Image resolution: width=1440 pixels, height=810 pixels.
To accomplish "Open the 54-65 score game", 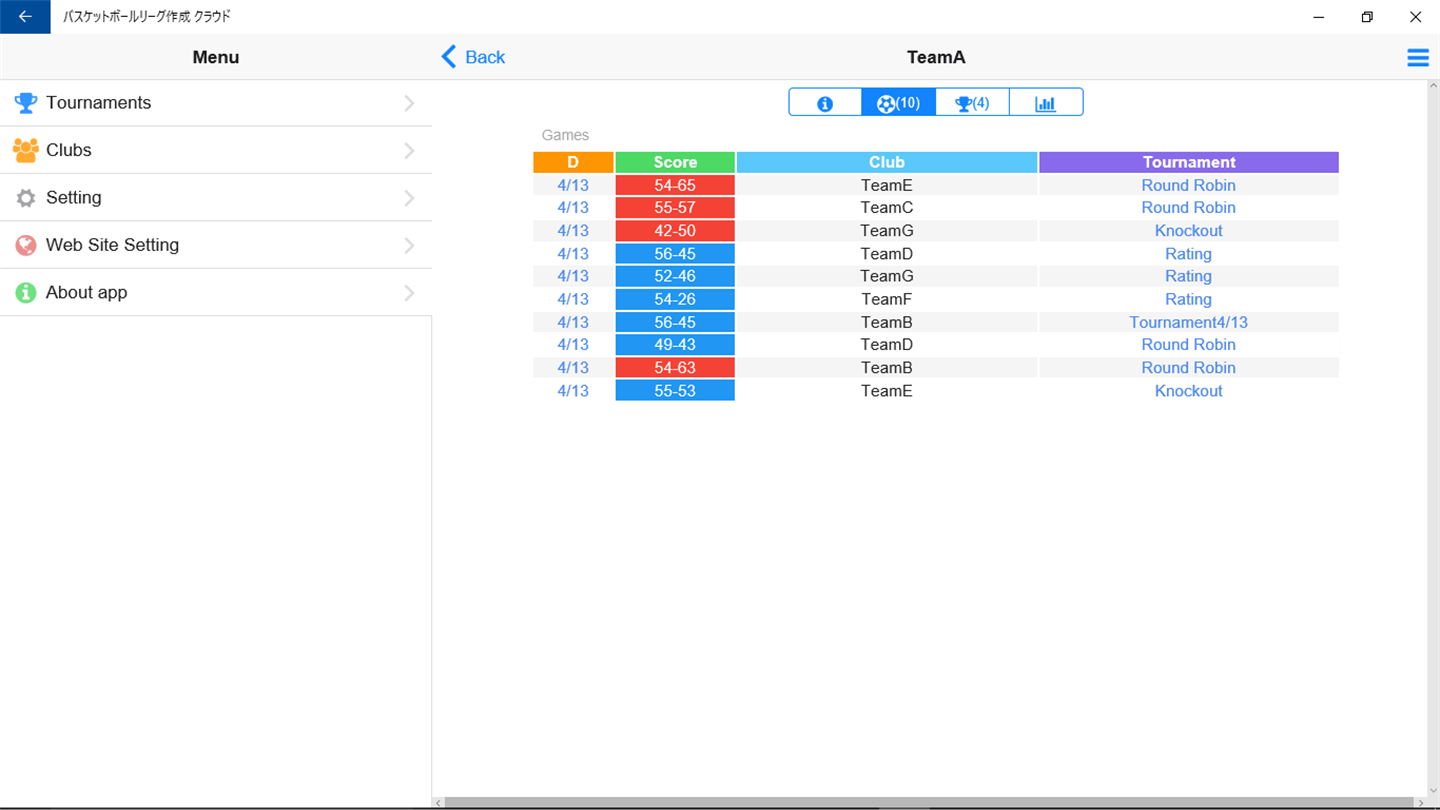I will (x=675, y=185).
